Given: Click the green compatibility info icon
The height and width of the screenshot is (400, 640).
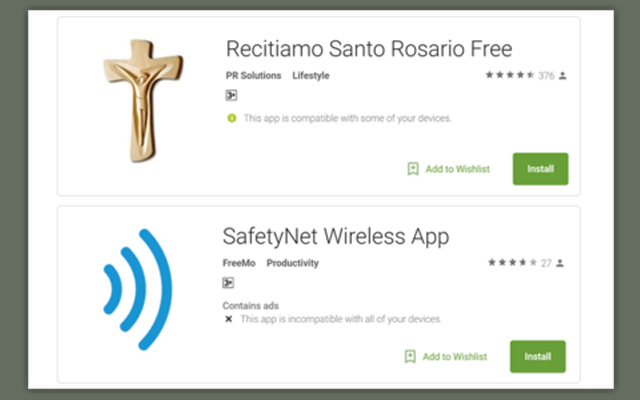Looking at the screenshot, I should tap(232, 118).
